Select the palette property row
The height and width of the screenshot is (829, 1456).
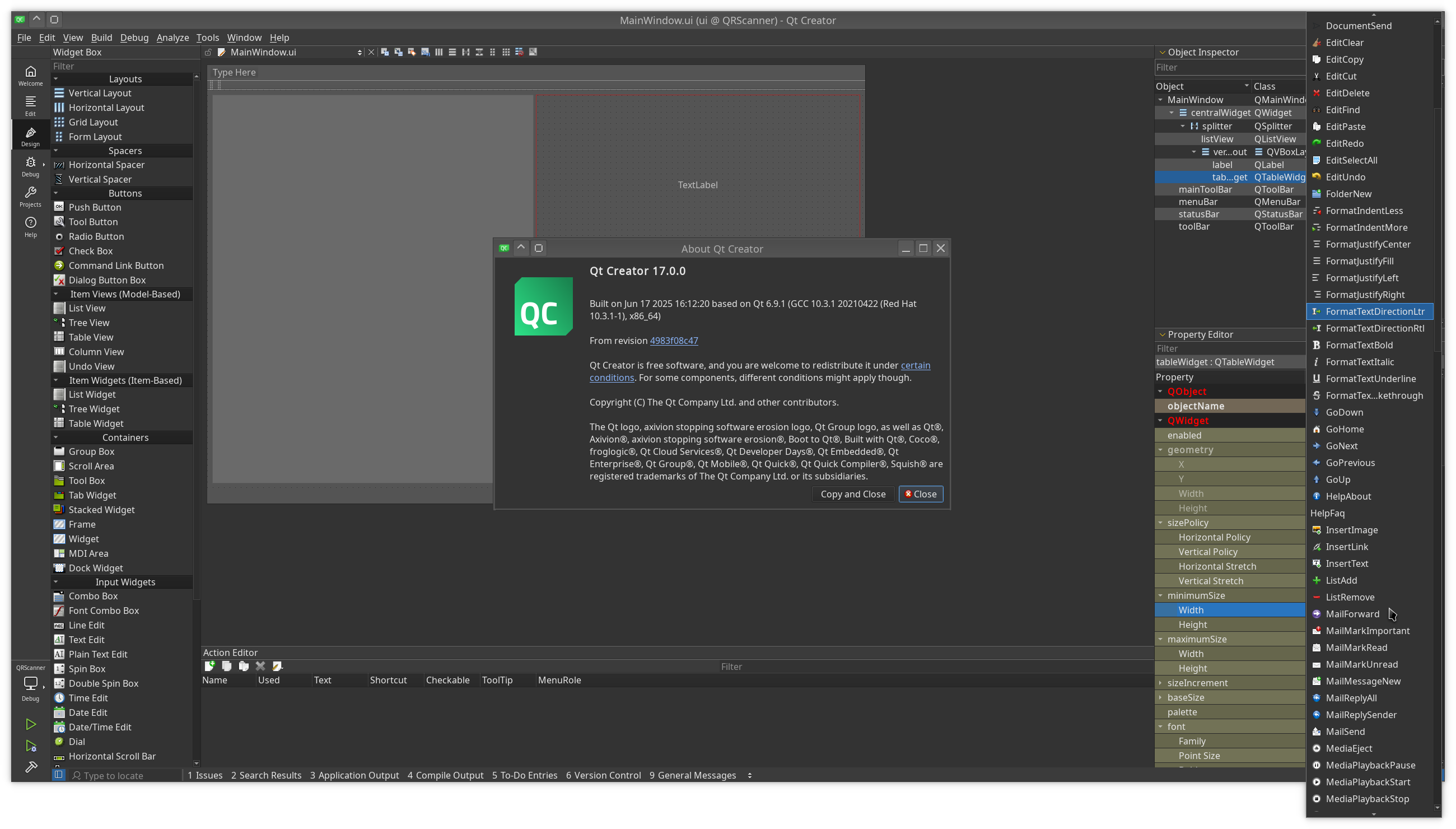click(1229, 712)
